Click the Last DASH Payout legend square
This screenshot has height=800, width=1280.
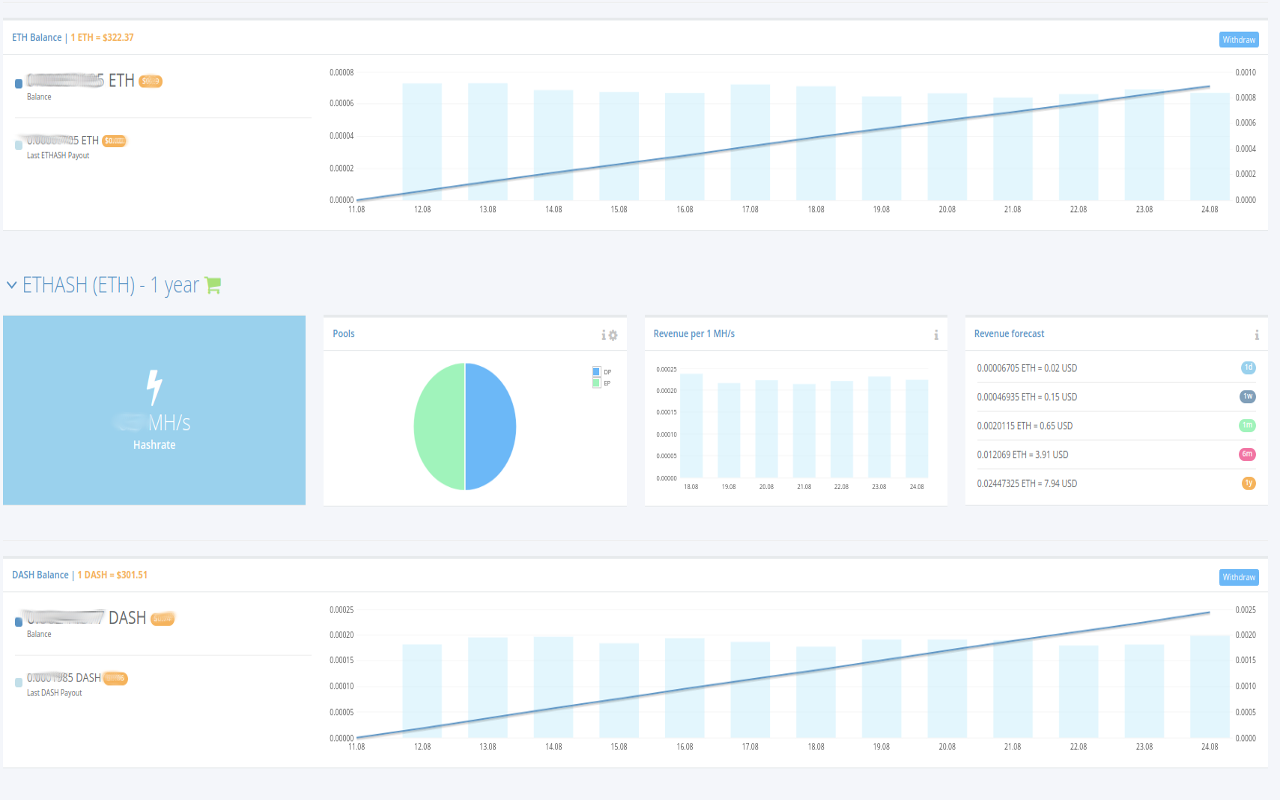point(18,682)
